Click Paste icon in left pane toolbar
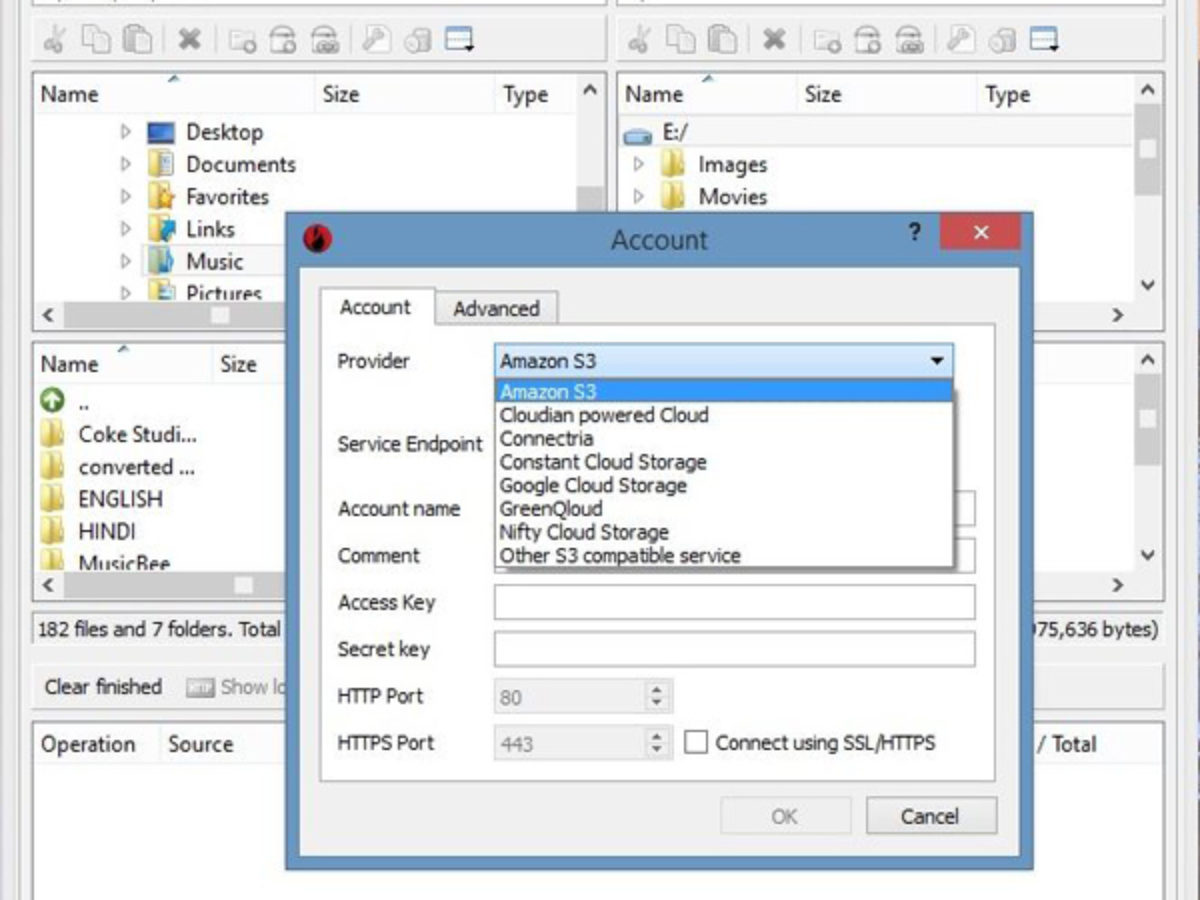Image resolution: width=1200 pixels, height=900 pixels. click(137, 39)
